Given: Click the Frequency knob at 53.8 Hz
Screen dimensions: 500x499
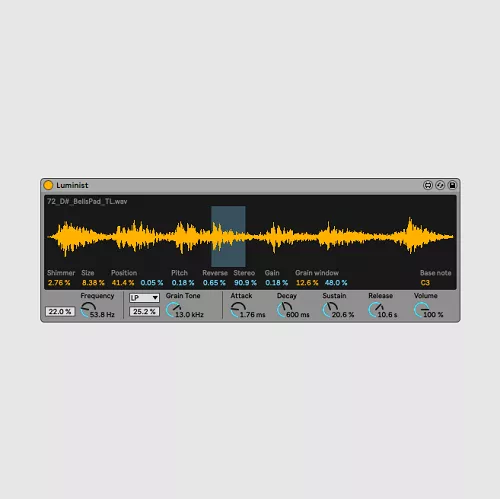Looking at the screenshot, I should pyautogui.click(x=88, y=310).
